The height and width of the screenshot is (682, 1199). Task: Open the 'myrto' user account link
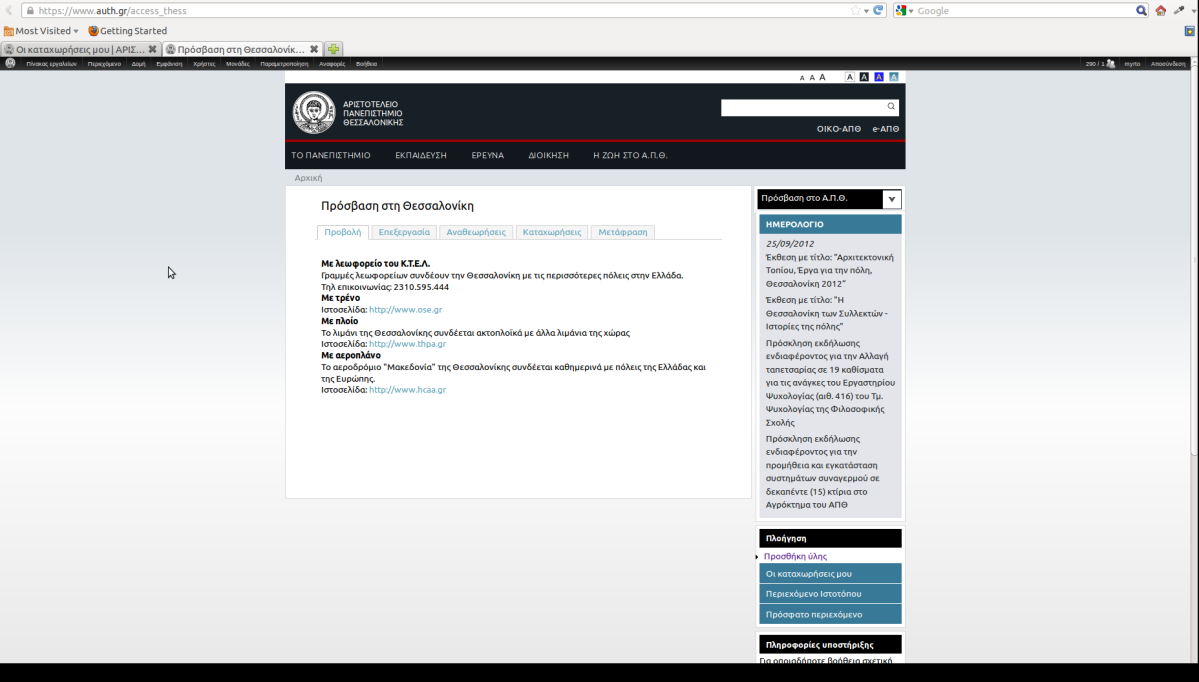click(x=1132, y=64)
